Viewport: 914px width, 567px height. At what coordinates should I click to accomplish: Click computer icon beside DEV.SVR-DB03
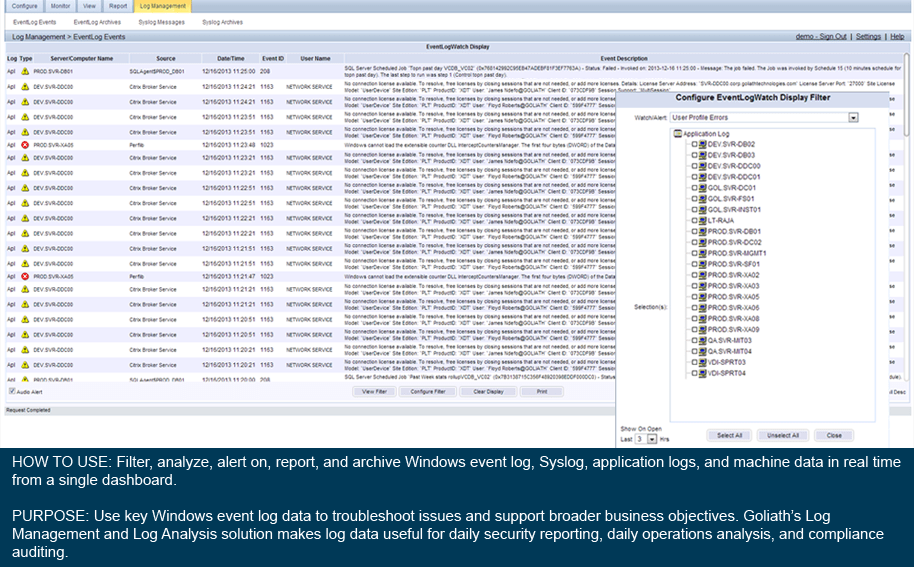(702, 155)
